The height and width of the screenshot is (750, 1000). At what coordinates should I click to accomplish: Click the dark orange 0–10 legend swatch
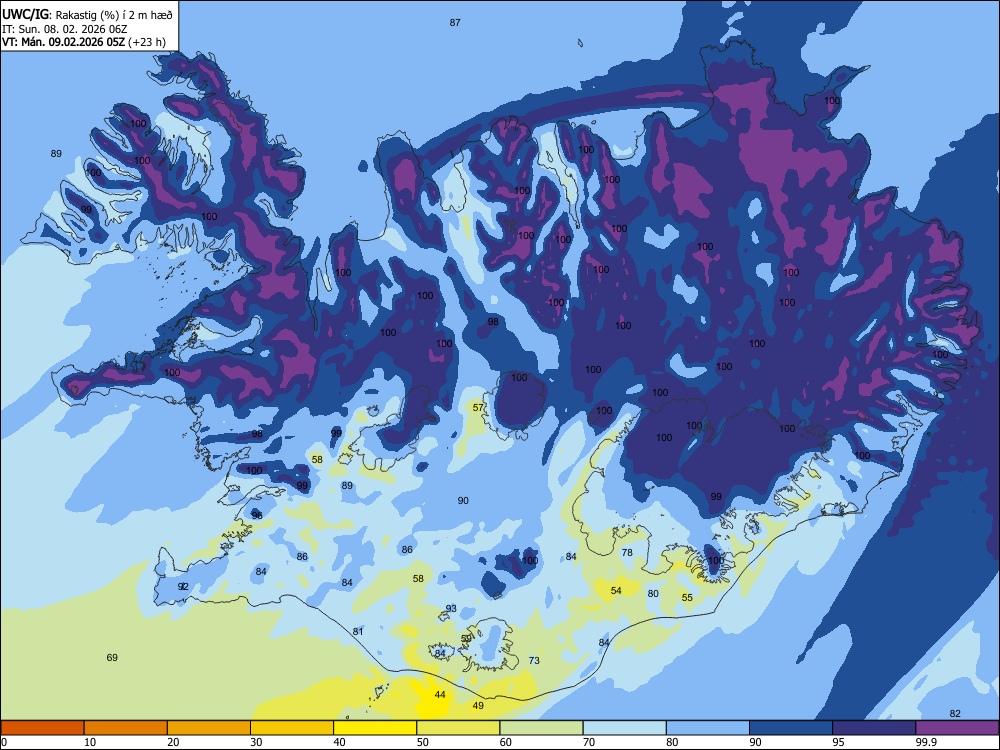coord(42,728)
